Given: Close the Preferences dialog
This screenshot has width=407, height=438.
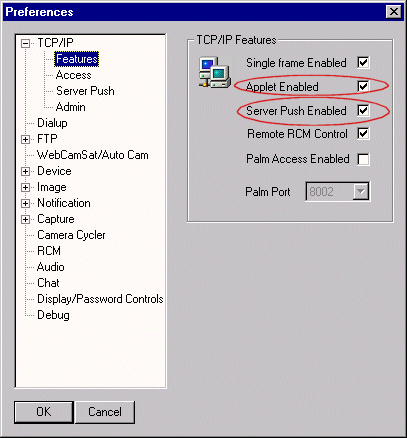Looking at the screenshot, I should [394, 12].
